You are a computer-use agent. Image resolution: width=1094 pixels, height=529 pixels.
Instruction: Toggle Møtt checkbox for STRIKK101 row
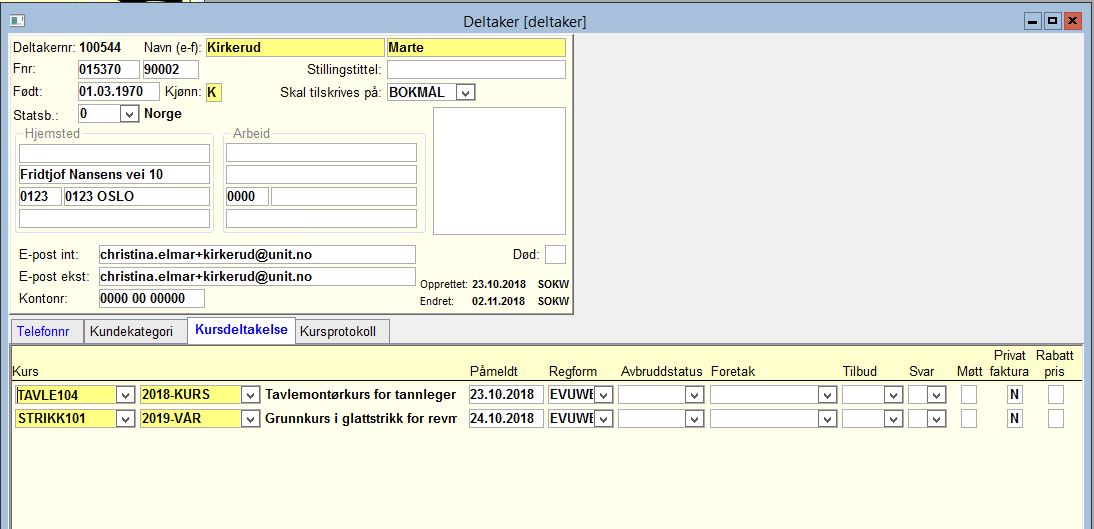coord(969,419)
